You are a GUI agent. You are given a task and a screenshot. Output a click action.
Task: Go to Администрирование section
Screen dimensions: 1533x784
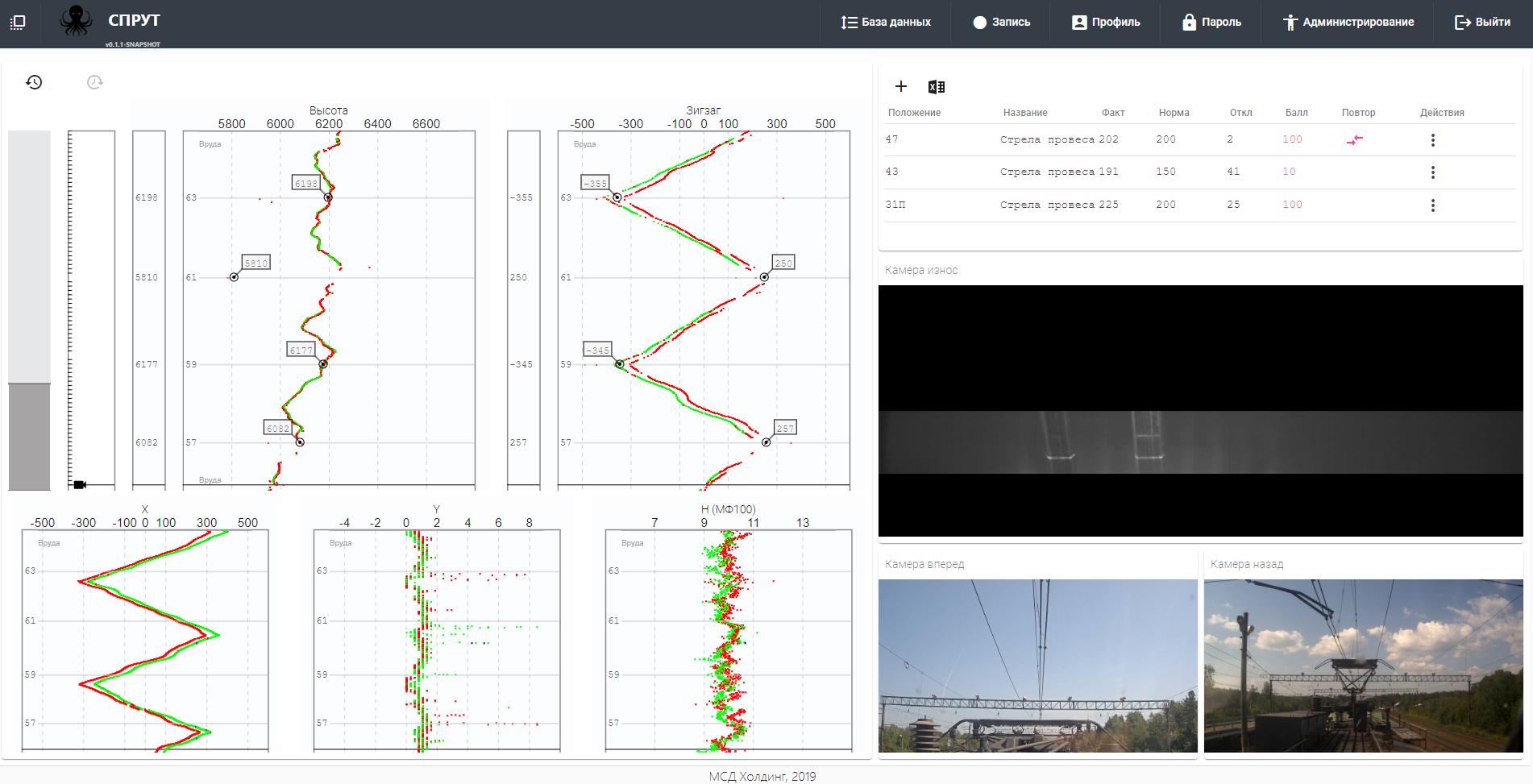[1348, 23]
